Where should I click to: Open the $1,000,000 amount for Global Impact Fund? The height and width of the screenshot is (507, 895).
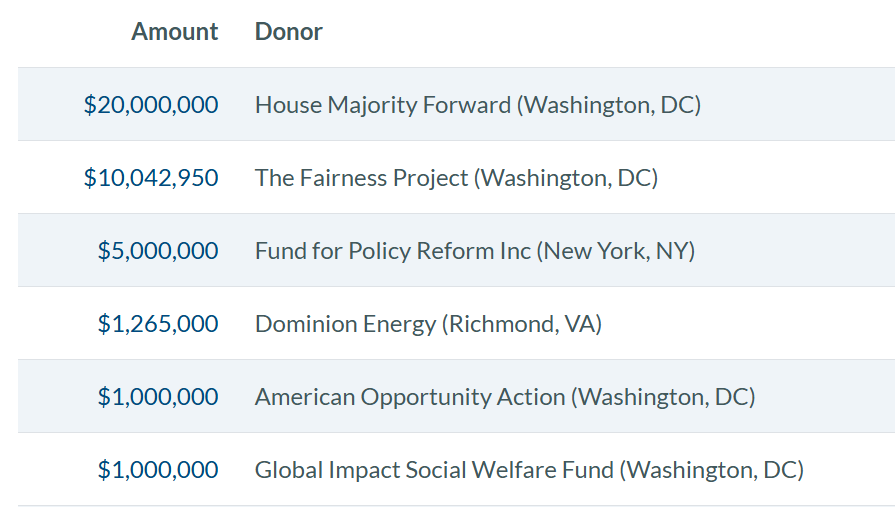158,470
